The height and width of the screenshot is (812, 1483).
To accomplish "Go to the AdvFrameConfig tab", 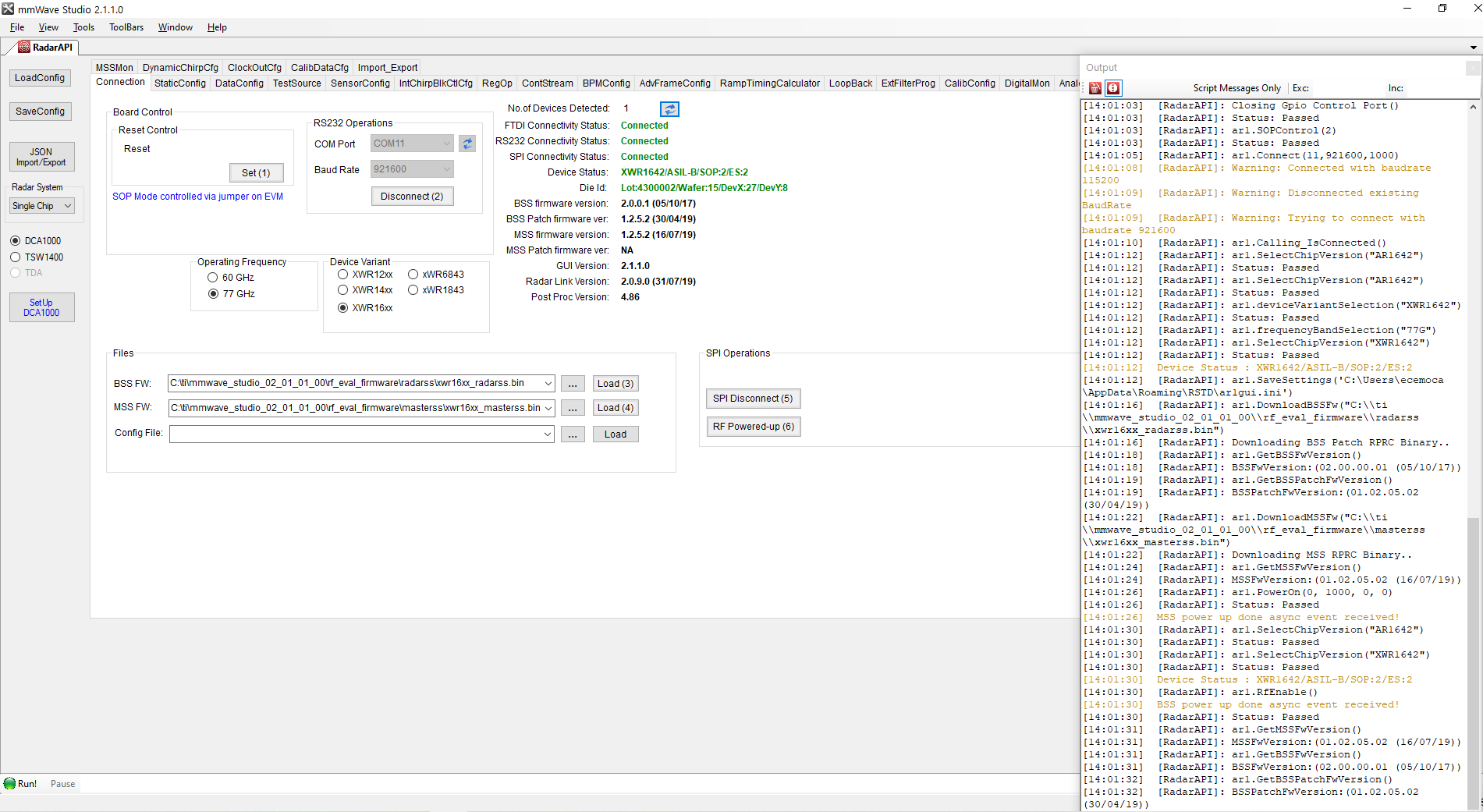I will tap(675, 83).
